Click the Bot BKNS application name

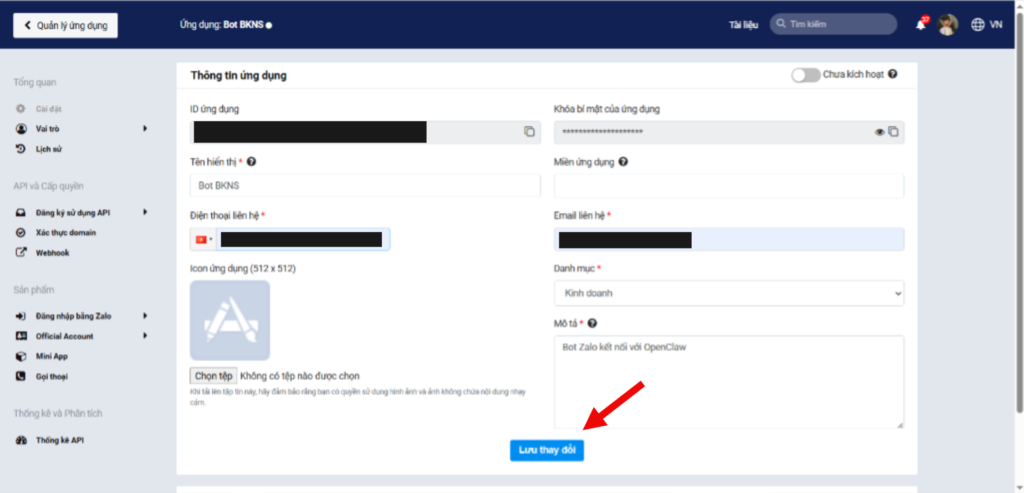pos(244,25)
